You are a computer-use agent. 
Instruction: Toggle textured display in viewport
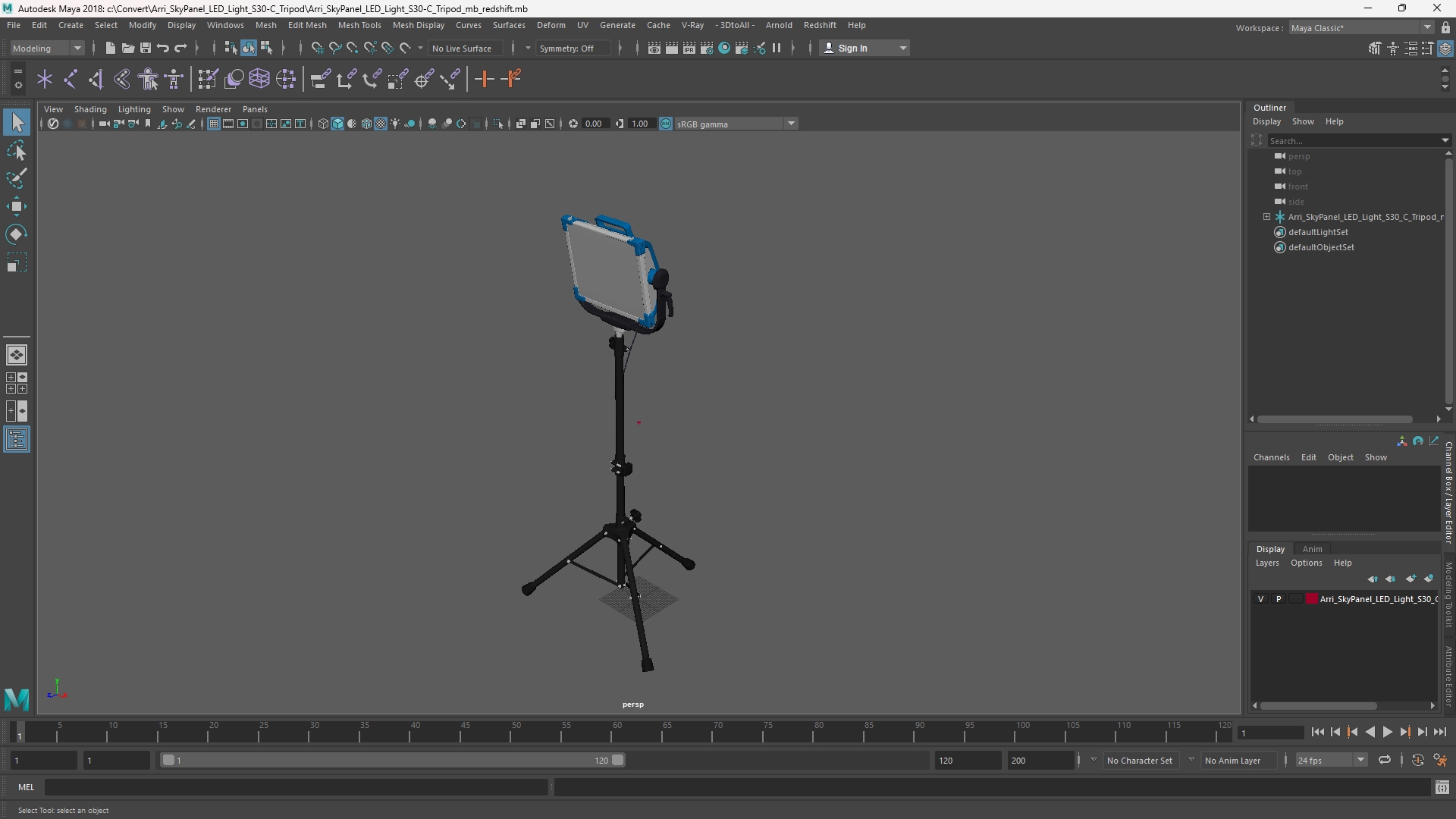coord(381,124)
